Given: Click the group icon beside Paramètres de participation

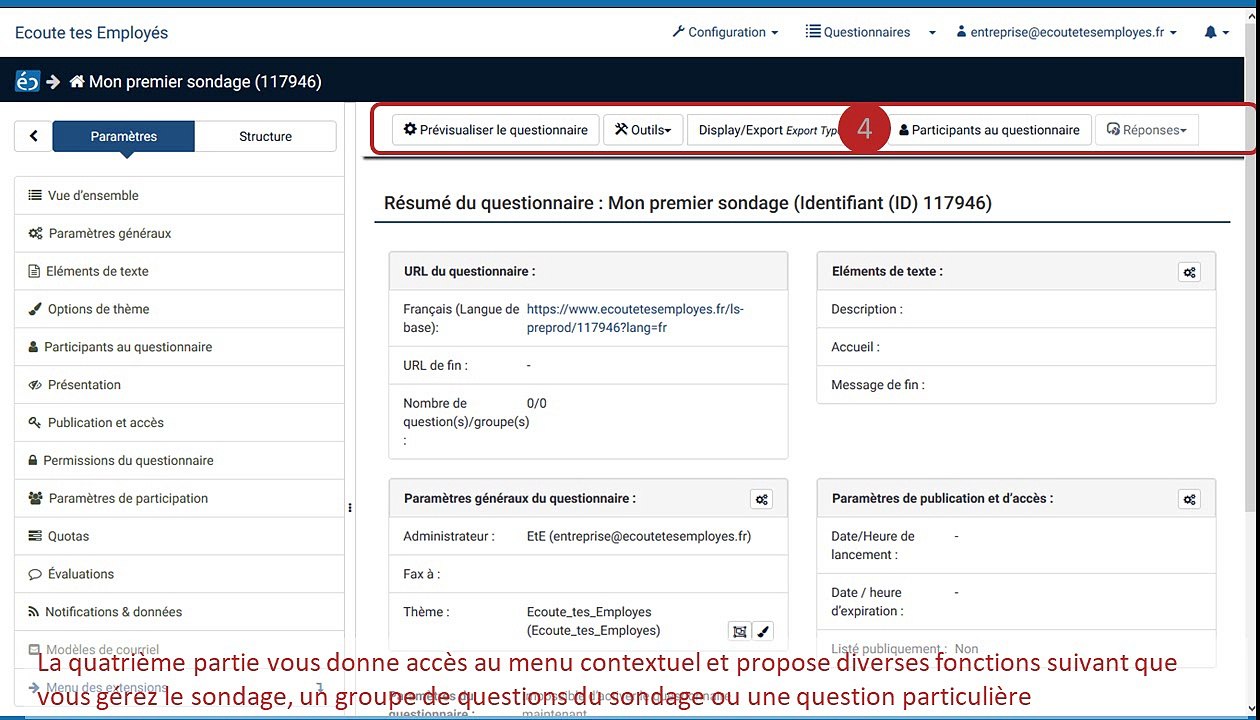Looking at the screenshot, I should (36, 498).
